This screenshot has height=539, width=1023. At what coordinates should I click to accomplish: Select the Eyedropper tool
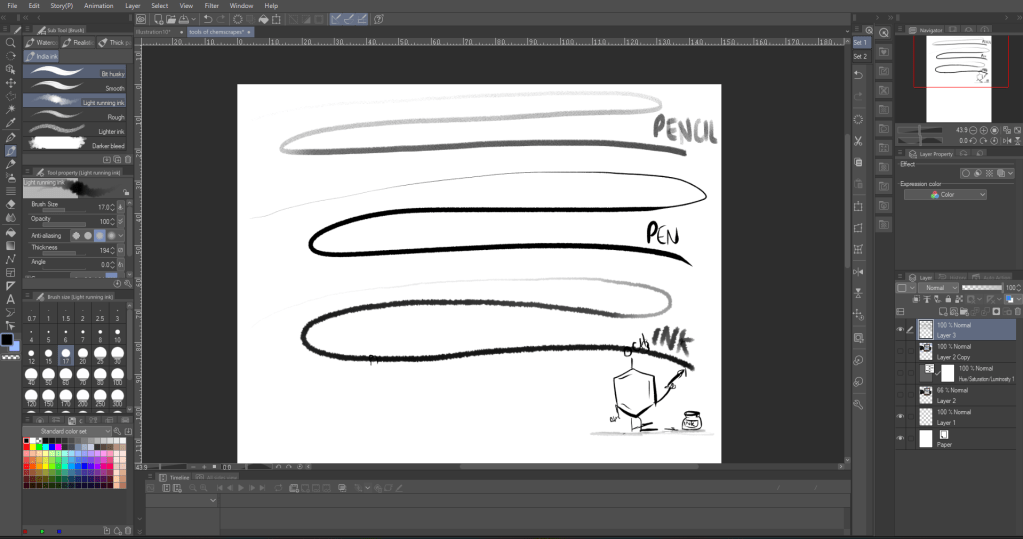click(10, 123)
